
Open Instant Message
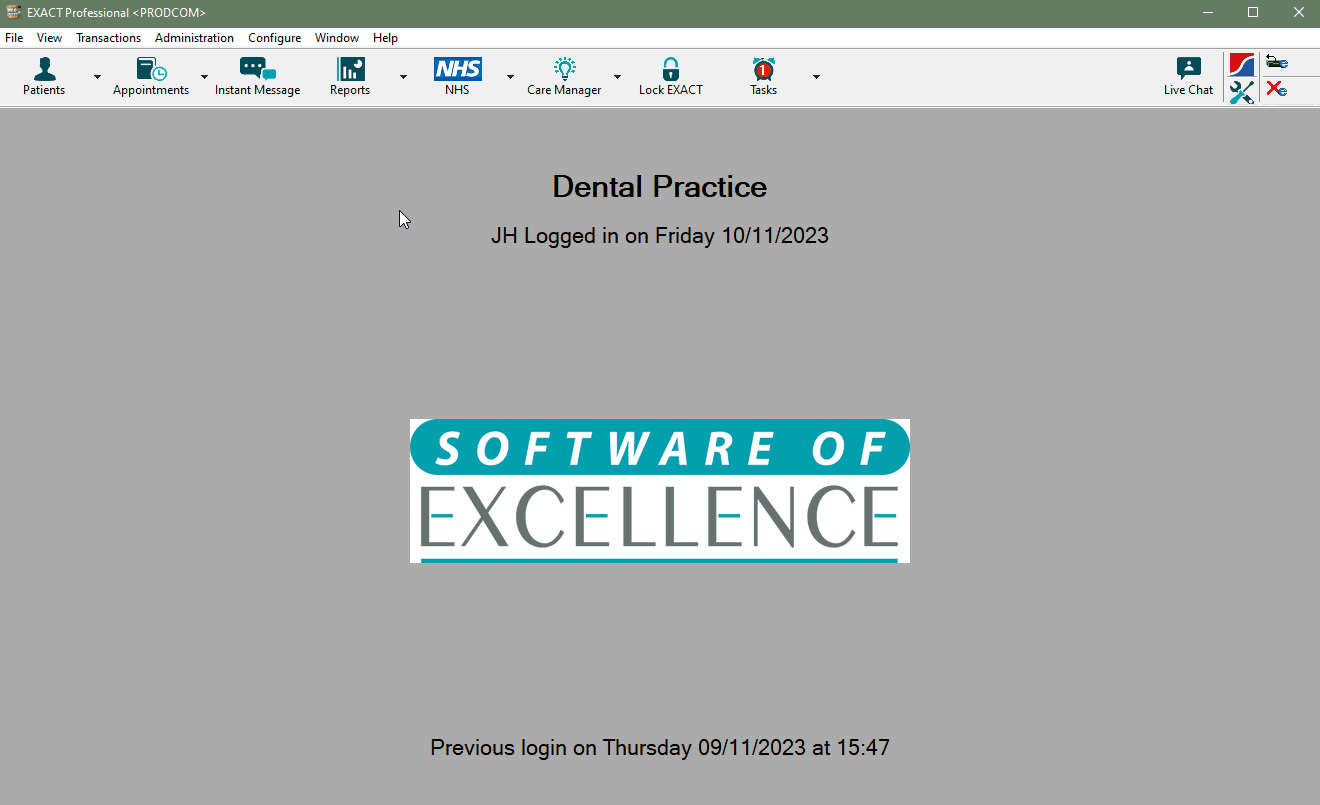click(x=257, y=77)
